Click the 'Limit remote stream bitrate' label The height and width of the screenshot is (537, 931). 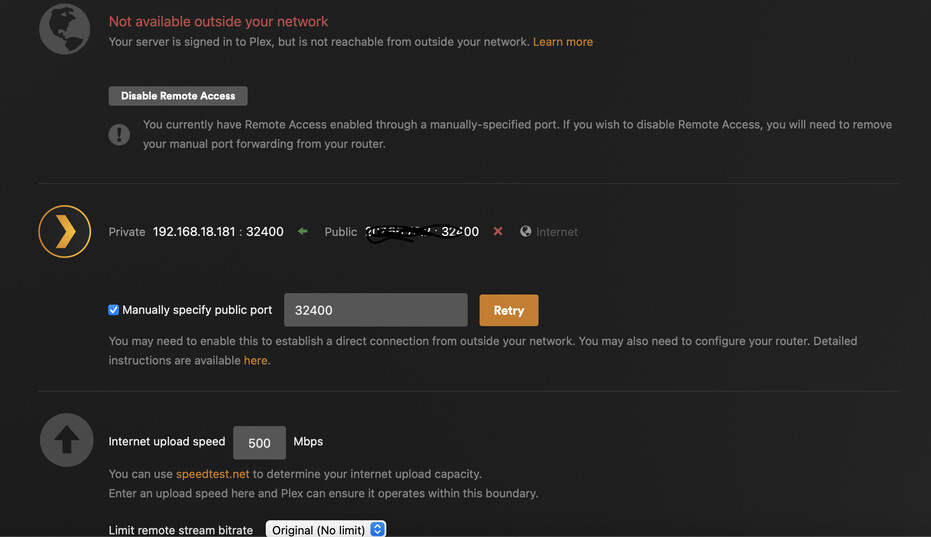coord(180,530)
